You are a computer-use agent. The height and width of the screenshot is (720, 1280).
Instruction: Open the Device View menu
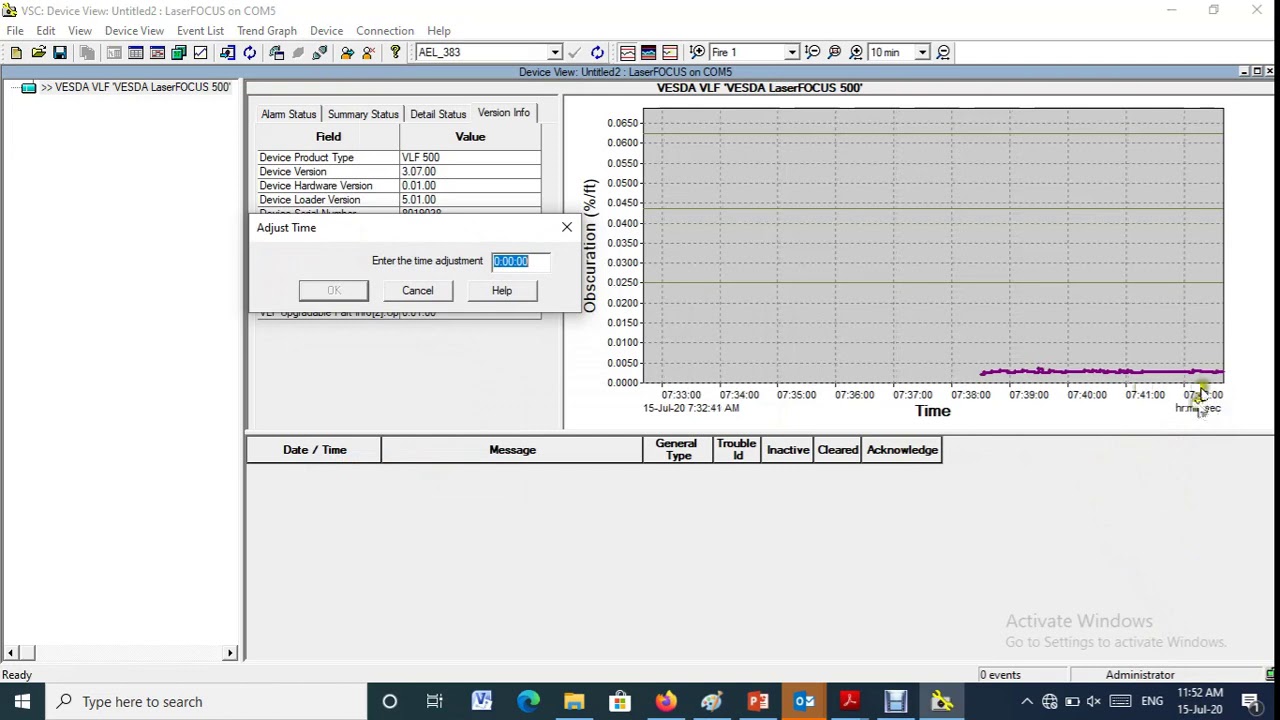tap(134, 31)
